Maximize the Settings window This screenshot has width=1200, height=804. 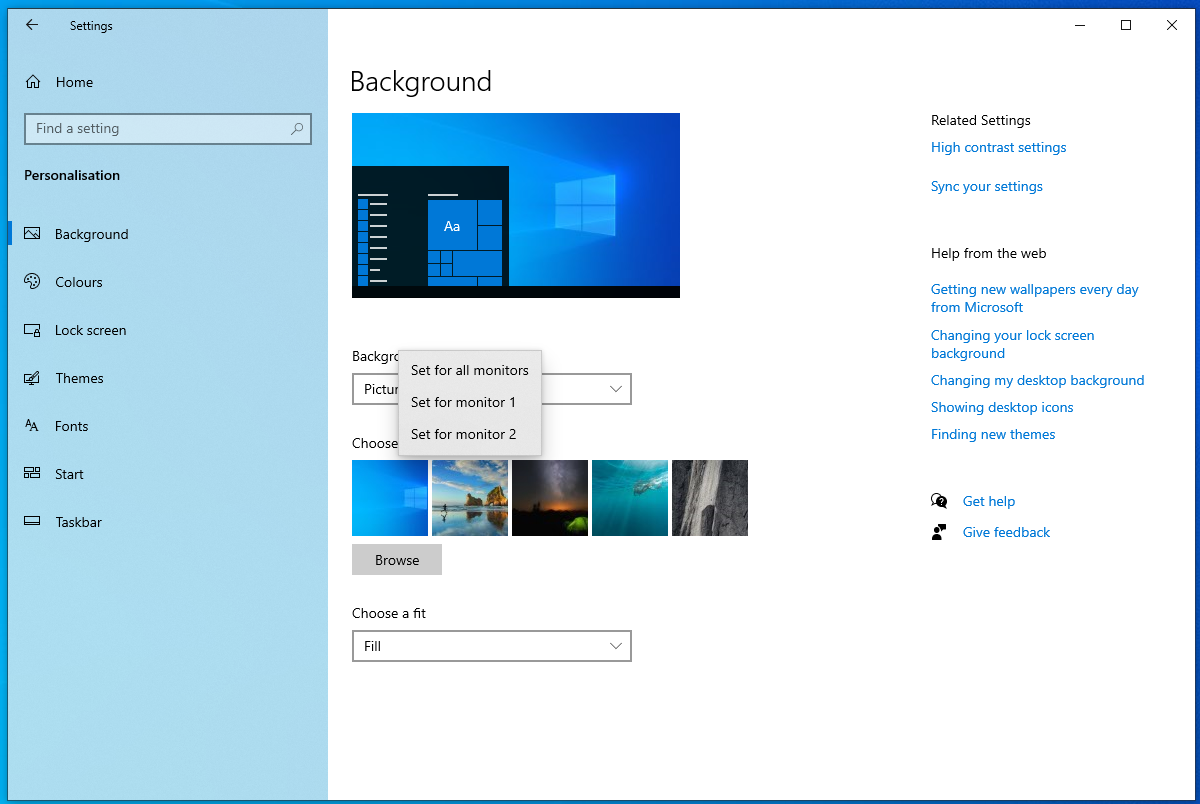(x=1126, y=26)
